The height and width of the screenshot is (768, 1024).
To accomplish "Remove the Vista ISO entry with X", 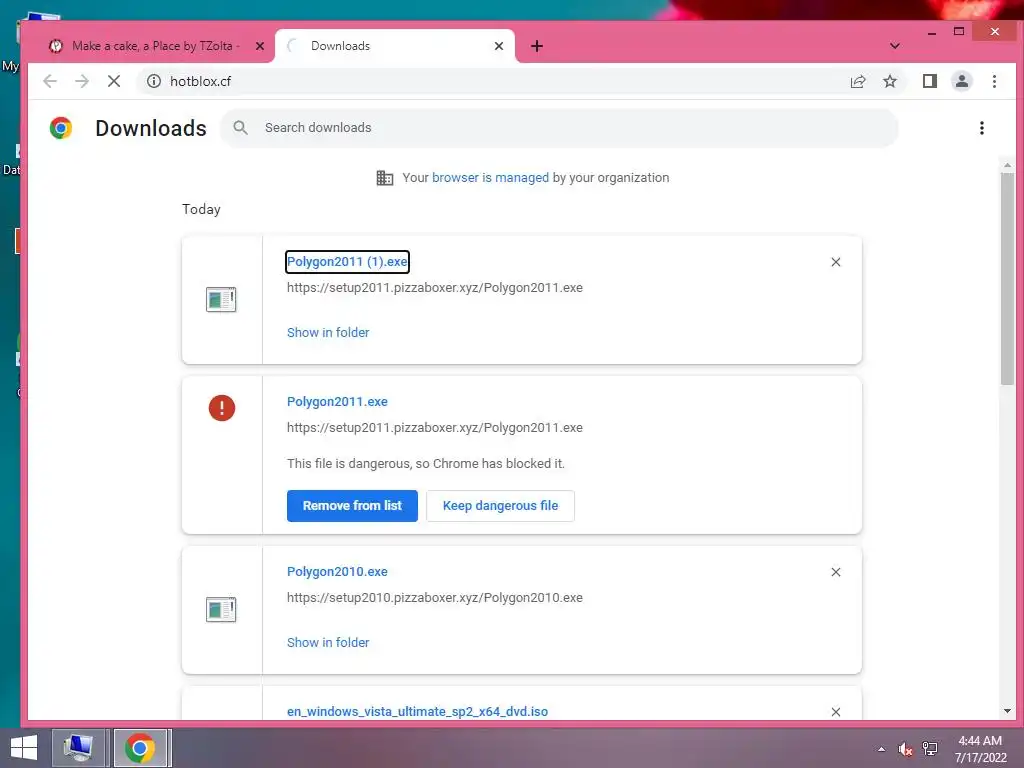I will coord(835,712).
